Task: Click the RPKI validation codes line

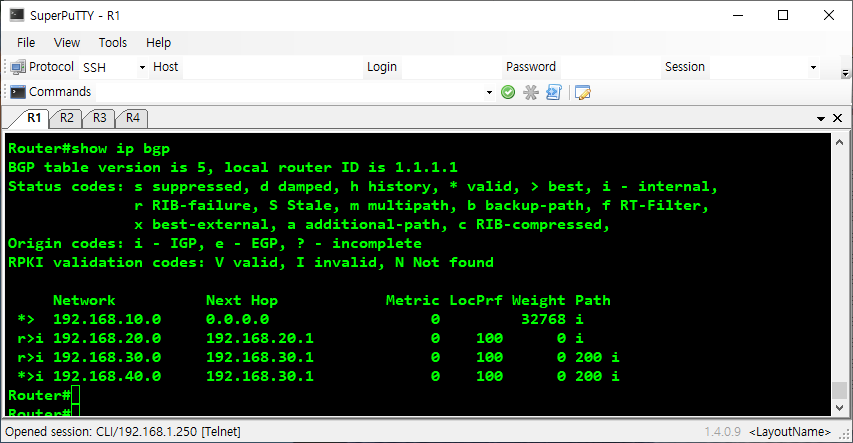Action: (251, 262)
